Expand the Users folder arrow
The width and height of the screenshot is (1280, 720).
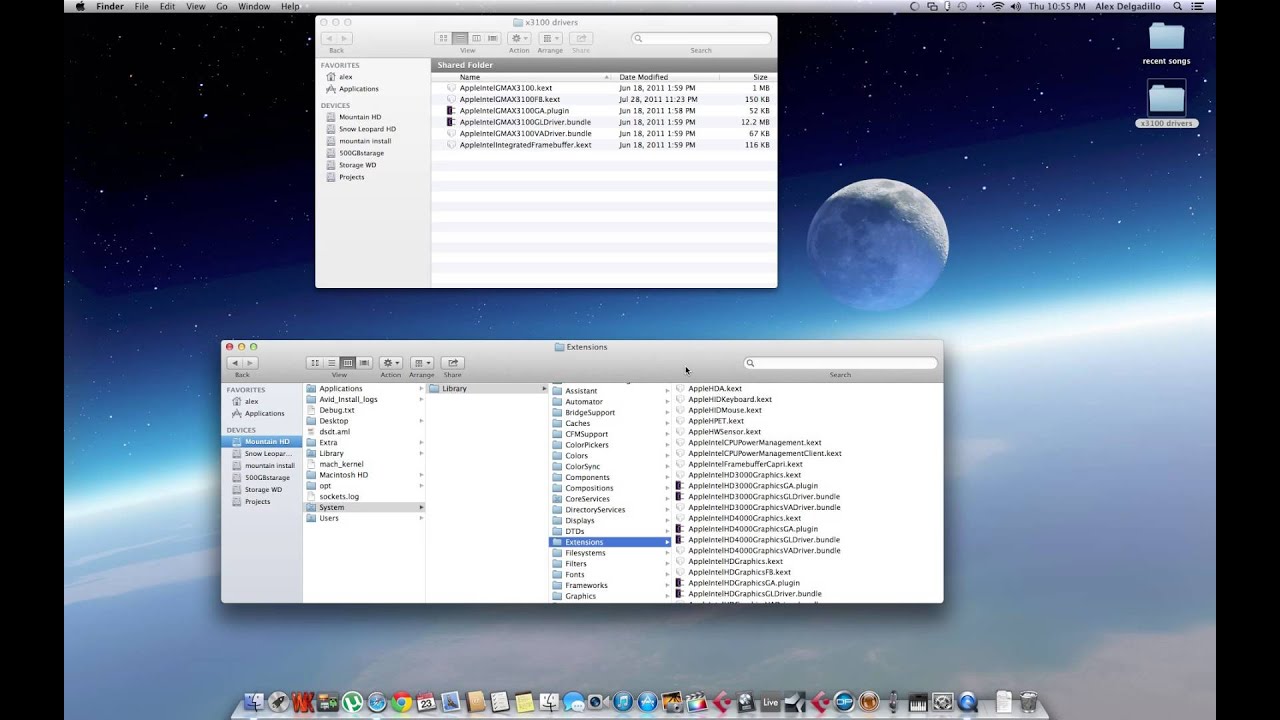coord(421,518)
